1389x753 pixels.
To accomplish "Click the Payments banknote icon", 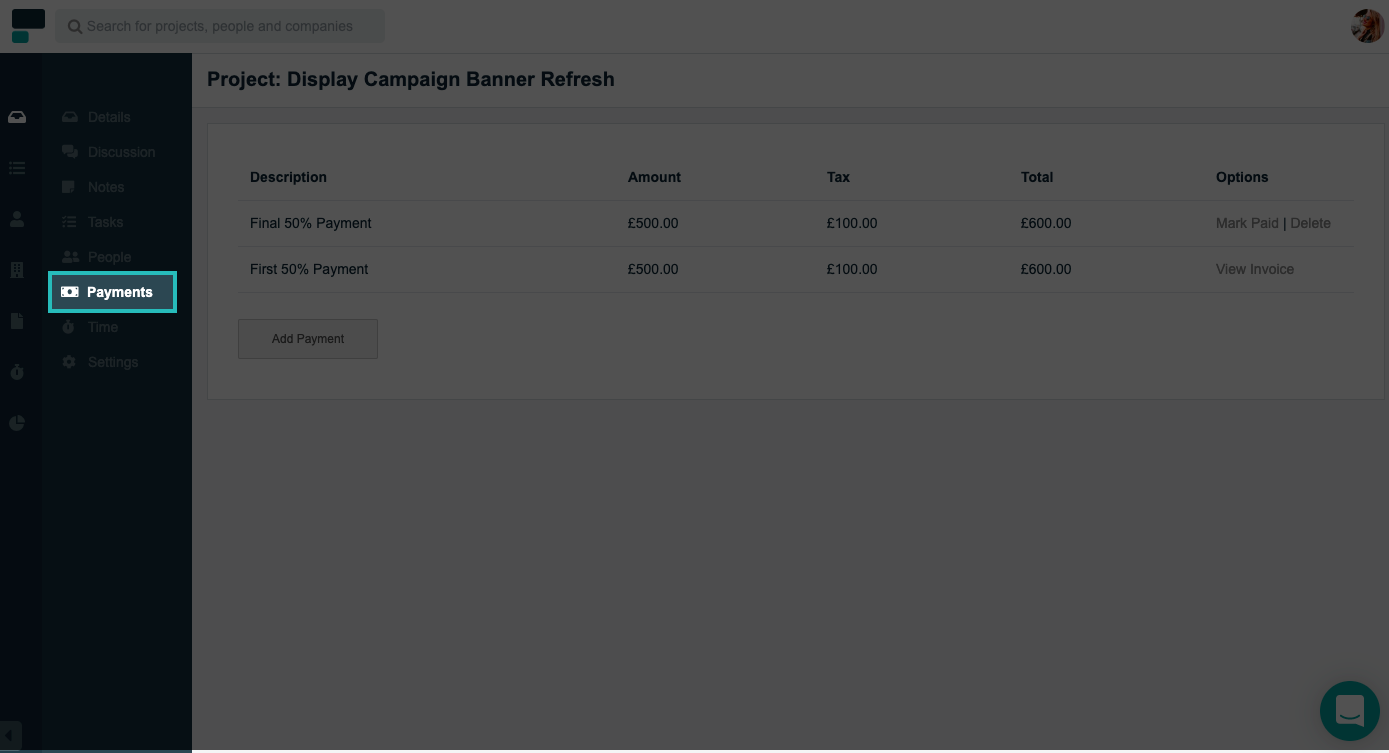I will pyautogui.click(x=69, y=292).
